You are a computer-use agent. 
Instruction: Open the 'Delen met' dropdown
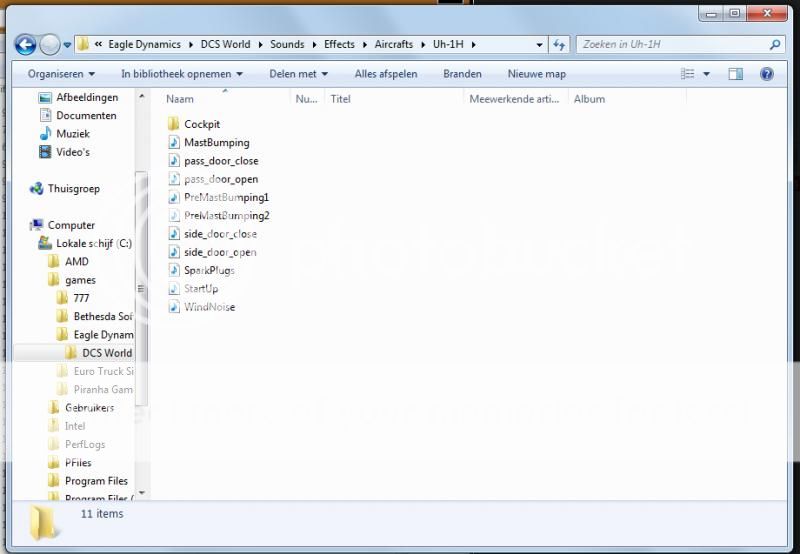[299, 74]
